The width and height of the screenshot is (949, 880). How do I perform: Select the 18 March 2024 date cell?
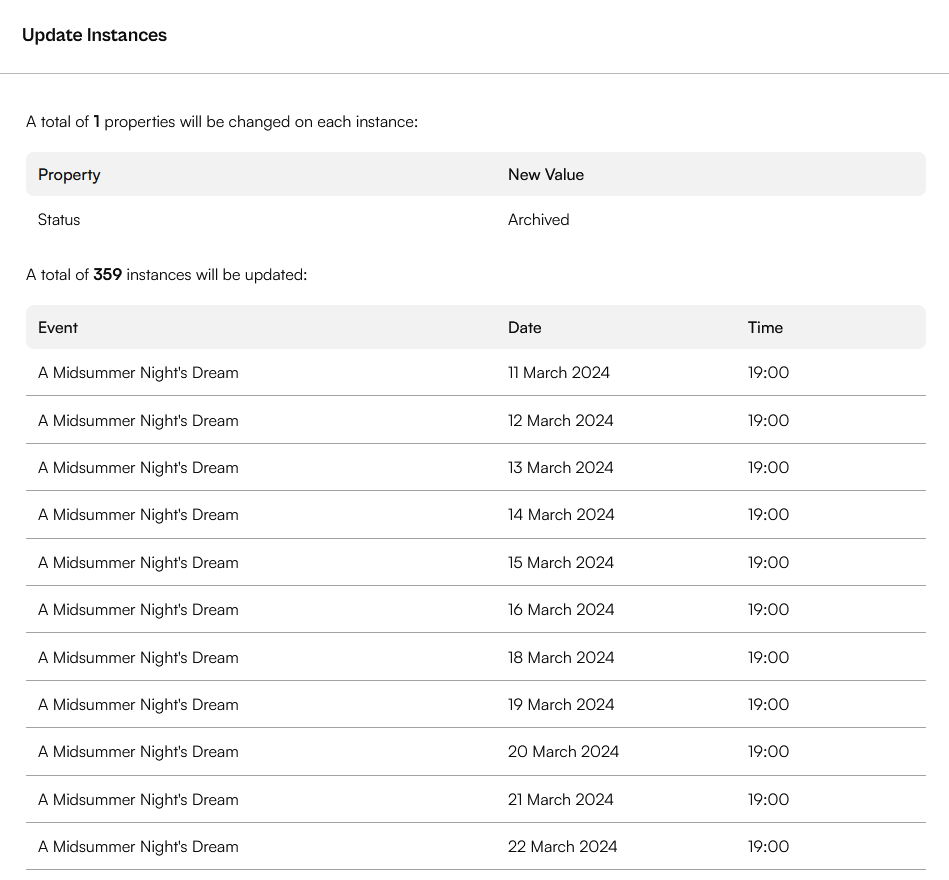pos(561,658)
